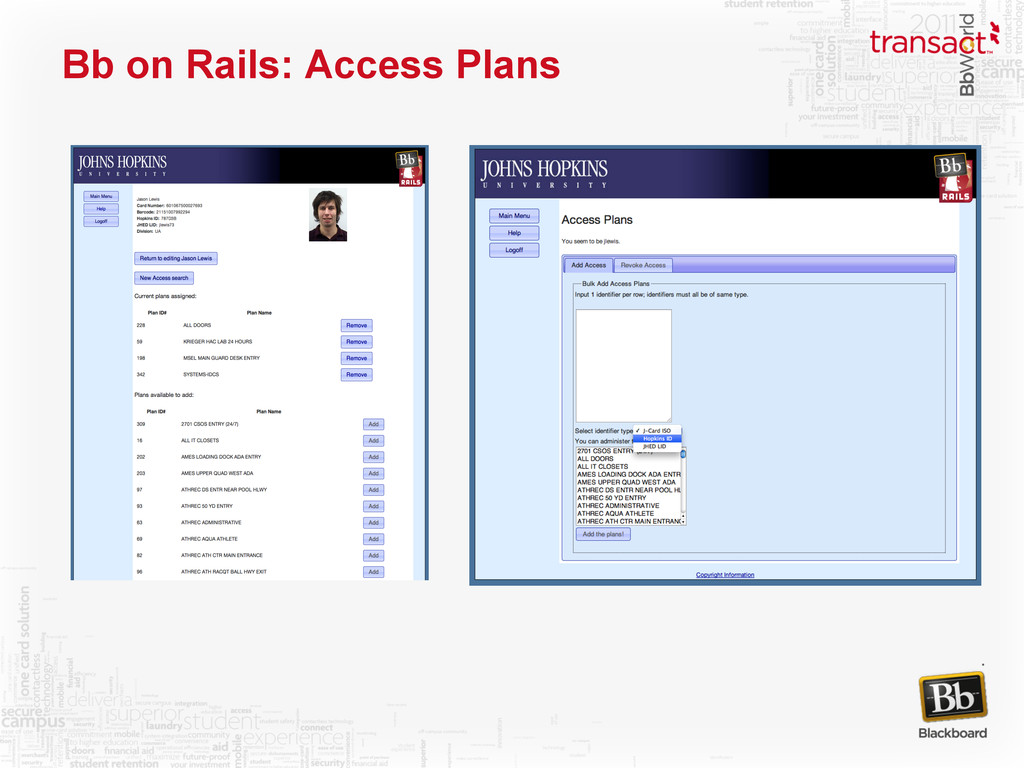
Task: Select ALL IT CLOSETS in plans listbox
Action: pos(628,466)
